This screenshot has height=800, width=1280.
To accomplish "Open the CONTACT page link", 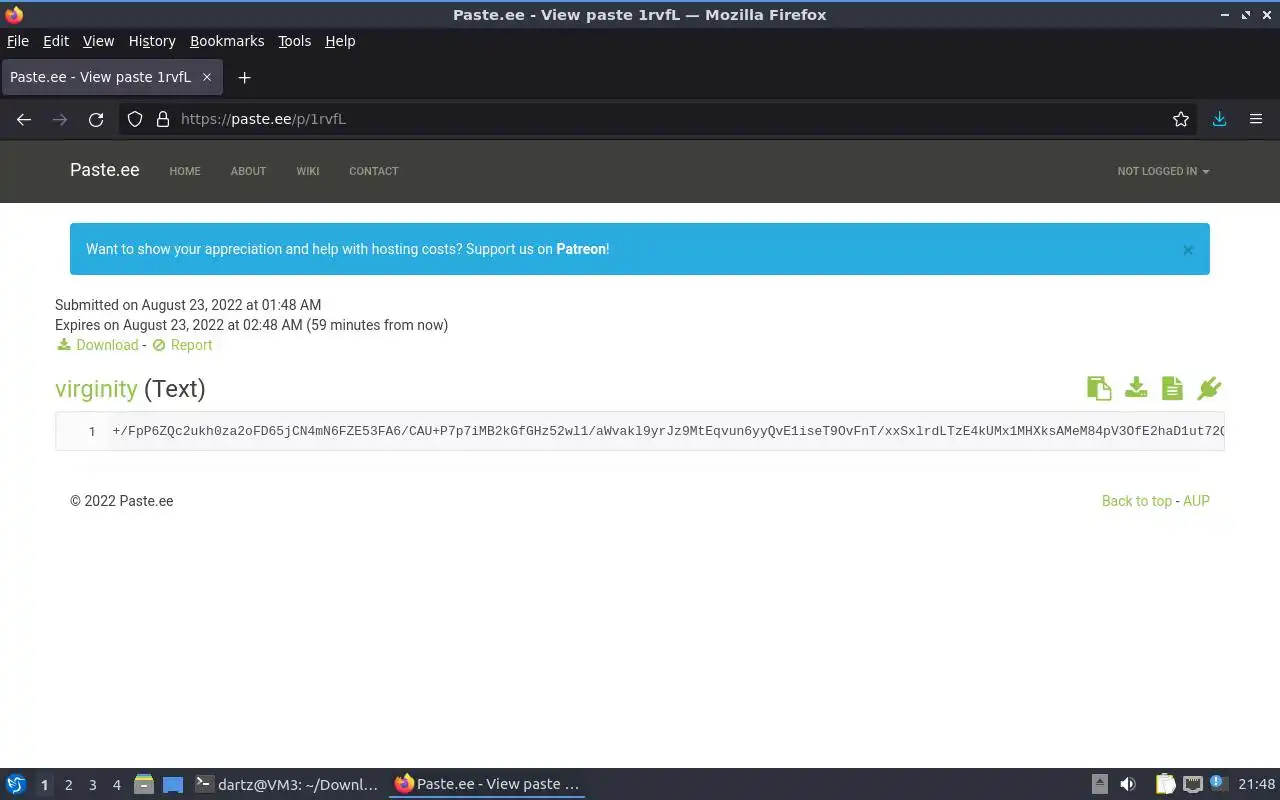I will 374,171.
